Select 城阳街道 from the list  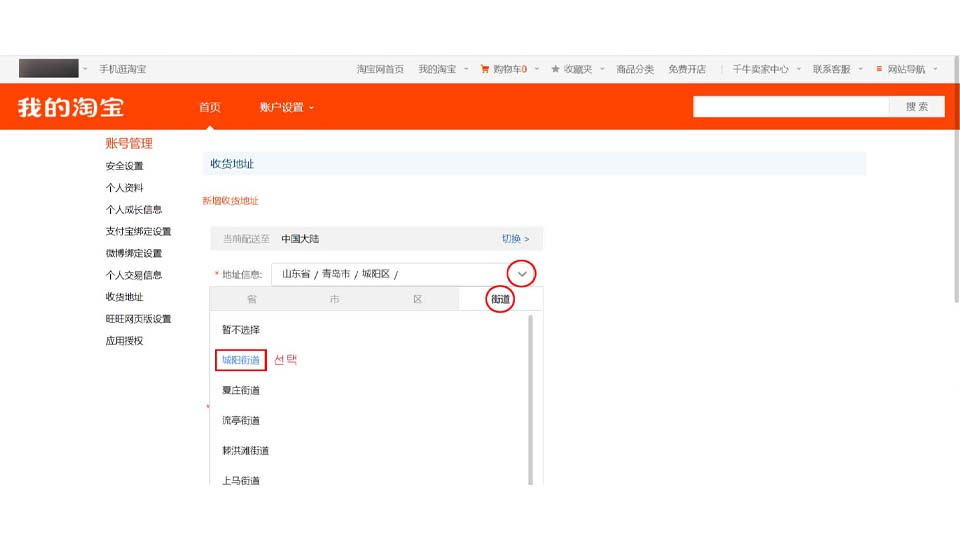[x=241, y=360]
